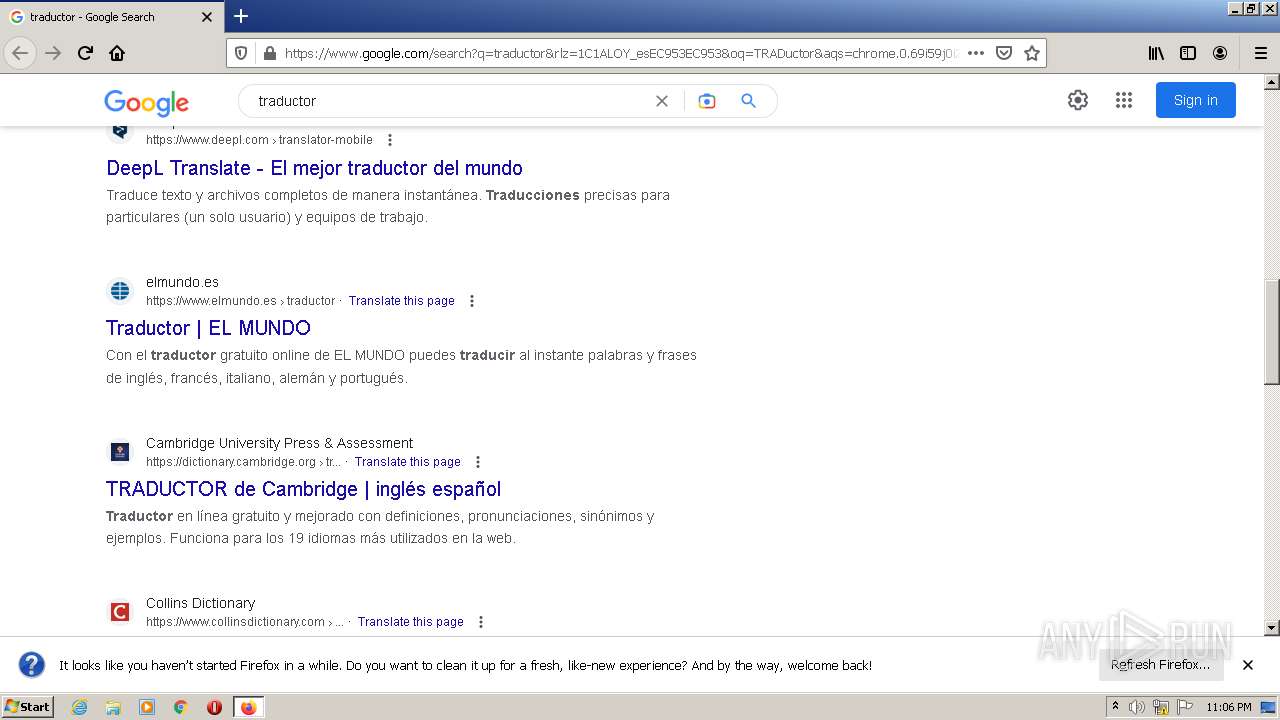Click the DeepL translator-mobile URL text
The image size is (1280, 720).
259,140
